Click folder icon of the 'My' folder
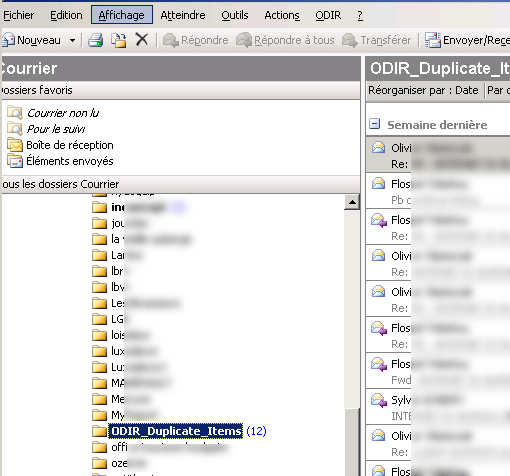Screen dimensions: 510x476 (99, 415)
